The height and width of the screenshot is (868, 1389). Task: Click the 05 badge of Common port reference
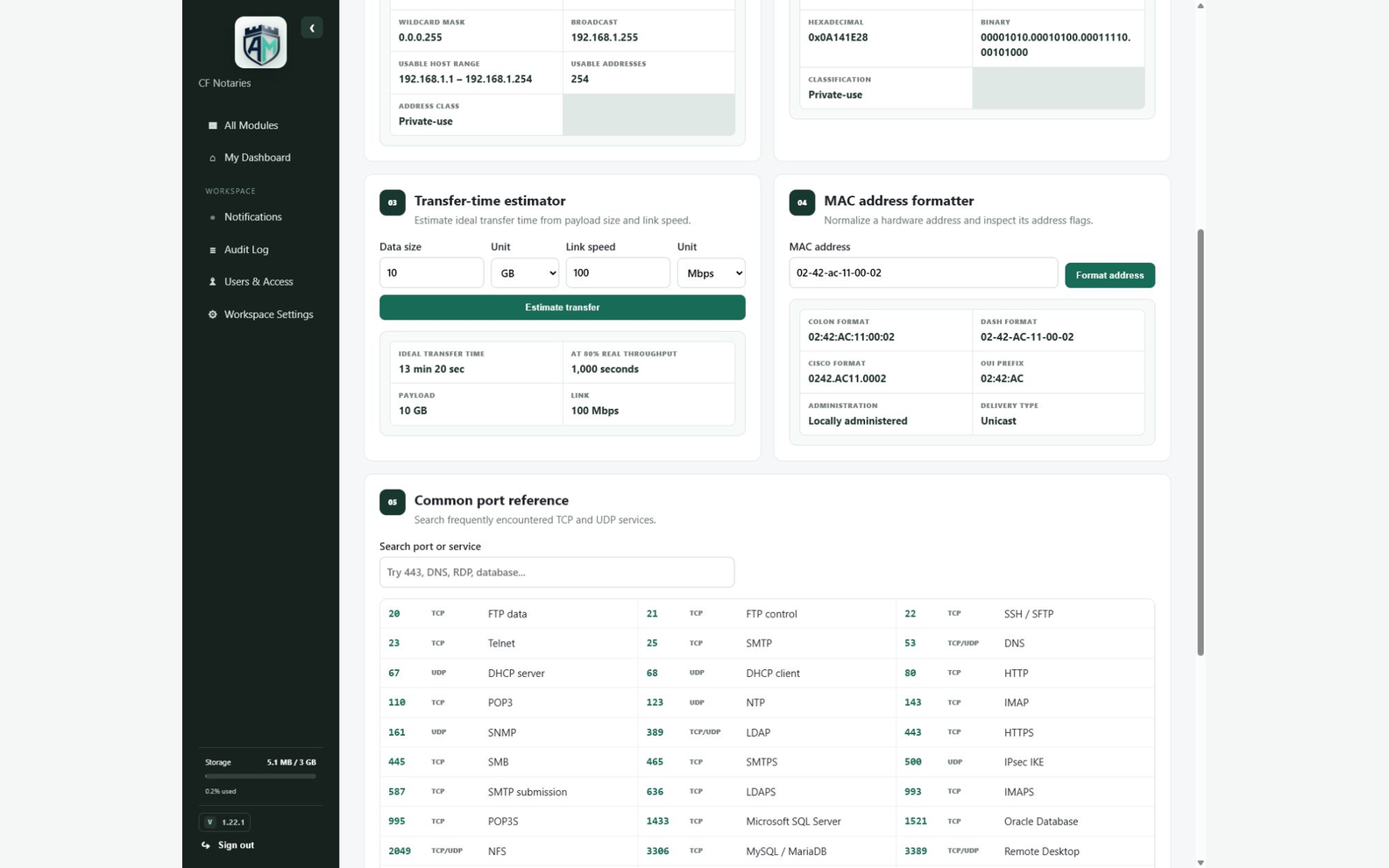392,502
